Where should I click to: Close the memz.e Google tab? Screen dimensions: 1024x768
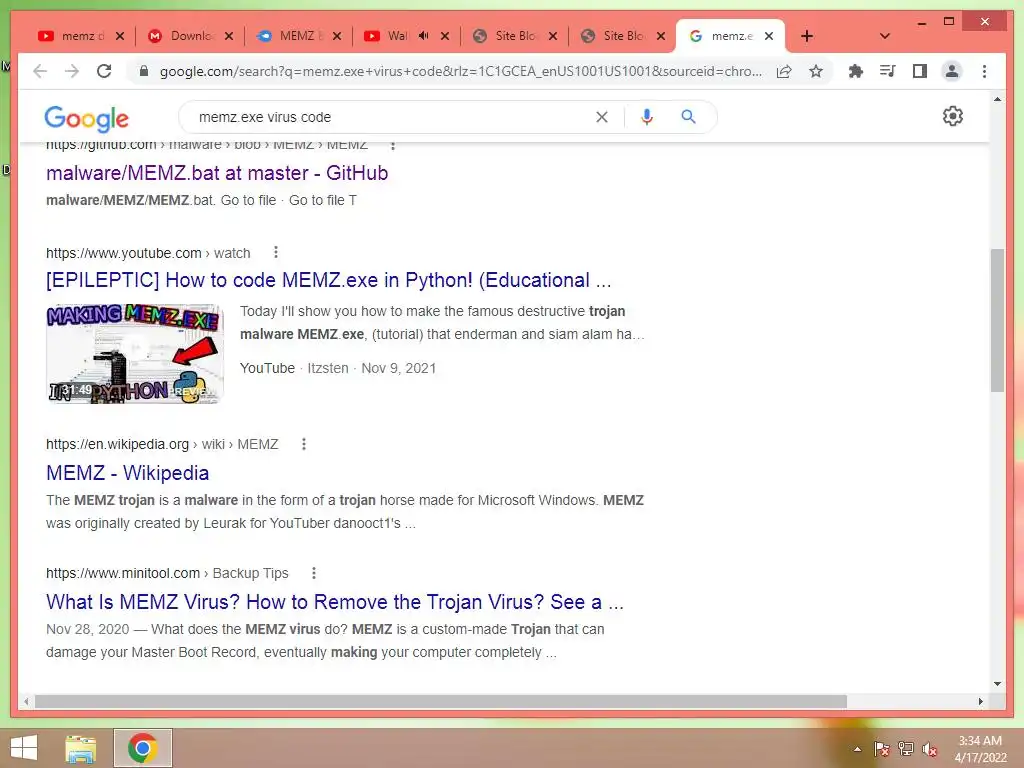[x=769, y=36]
